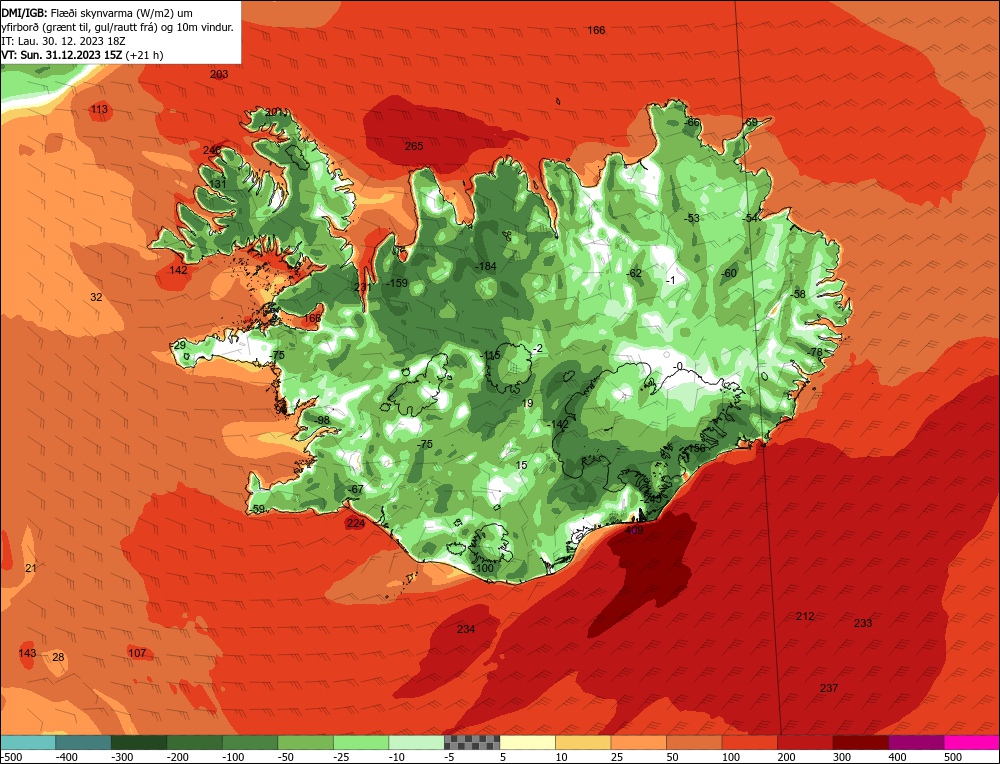Select the value '234' south of Iceland

[466, 629]
